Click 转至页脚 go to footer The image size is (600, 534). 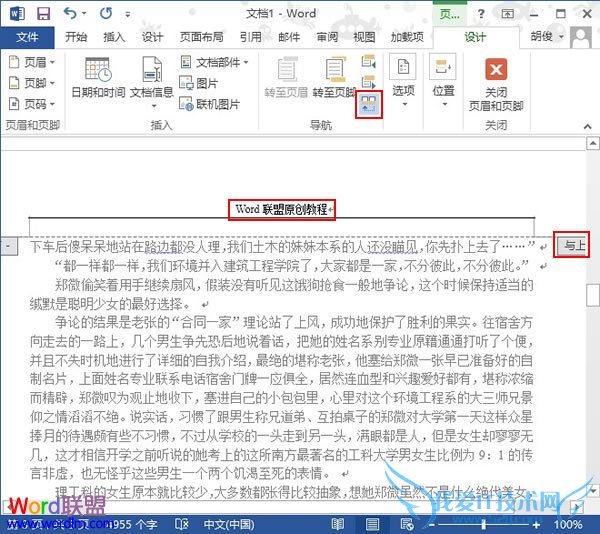coord(334,78)
